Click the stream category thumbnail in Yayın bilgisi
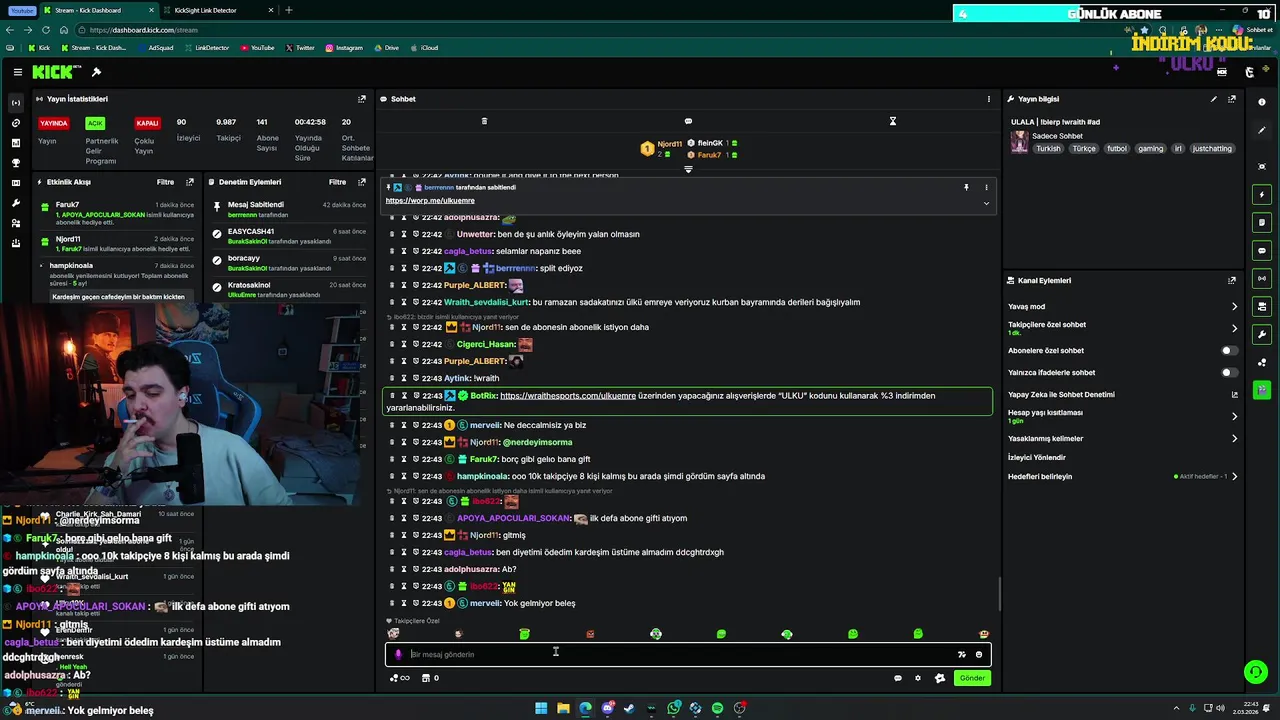The height and width of the screenshot is (720, 1280). click(1019, 141)
